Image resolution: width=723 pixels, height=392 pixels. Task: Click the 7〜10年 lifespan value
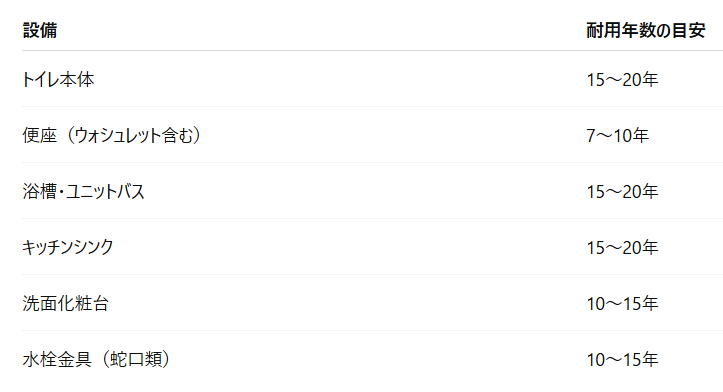pos(617,136)
